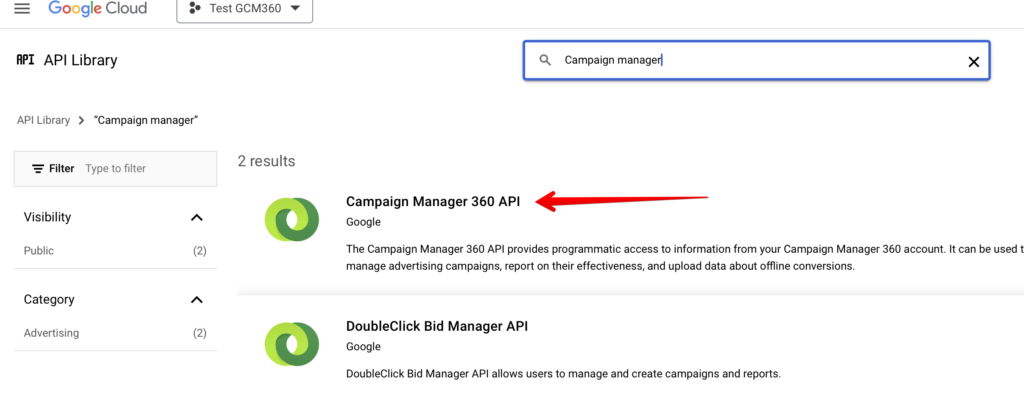Collapse the Visibility filter section

(x=196, y=218)
